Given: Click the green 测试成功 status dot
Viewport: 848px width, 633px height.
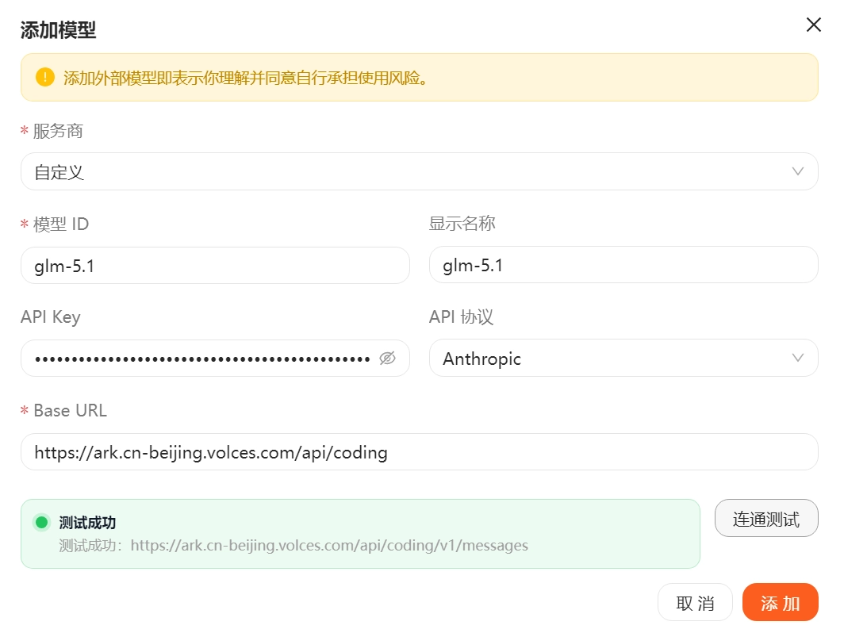Looking at the screenshot, I should click(41, 522).
